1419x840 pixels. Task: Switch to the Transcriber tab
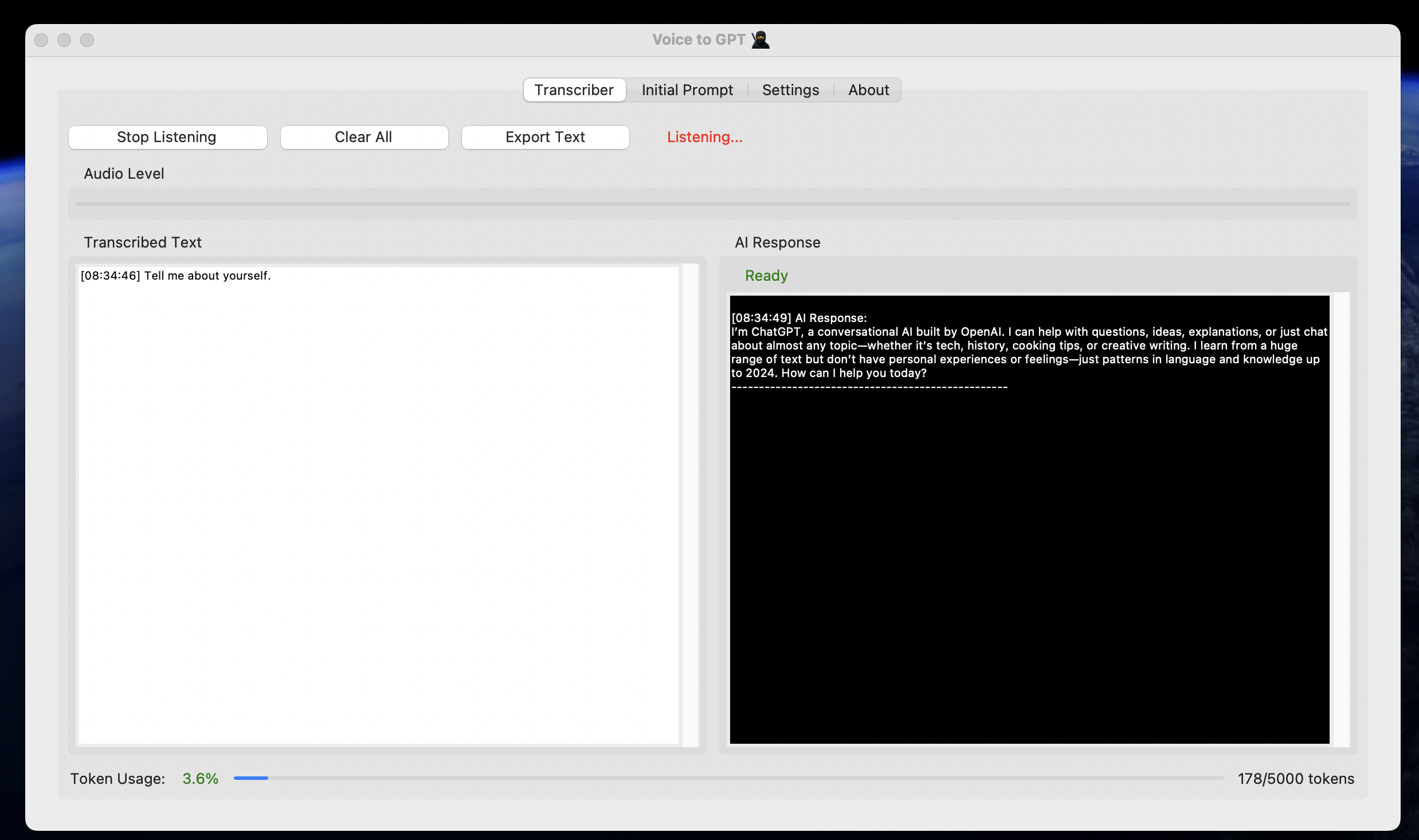[574, 90]
